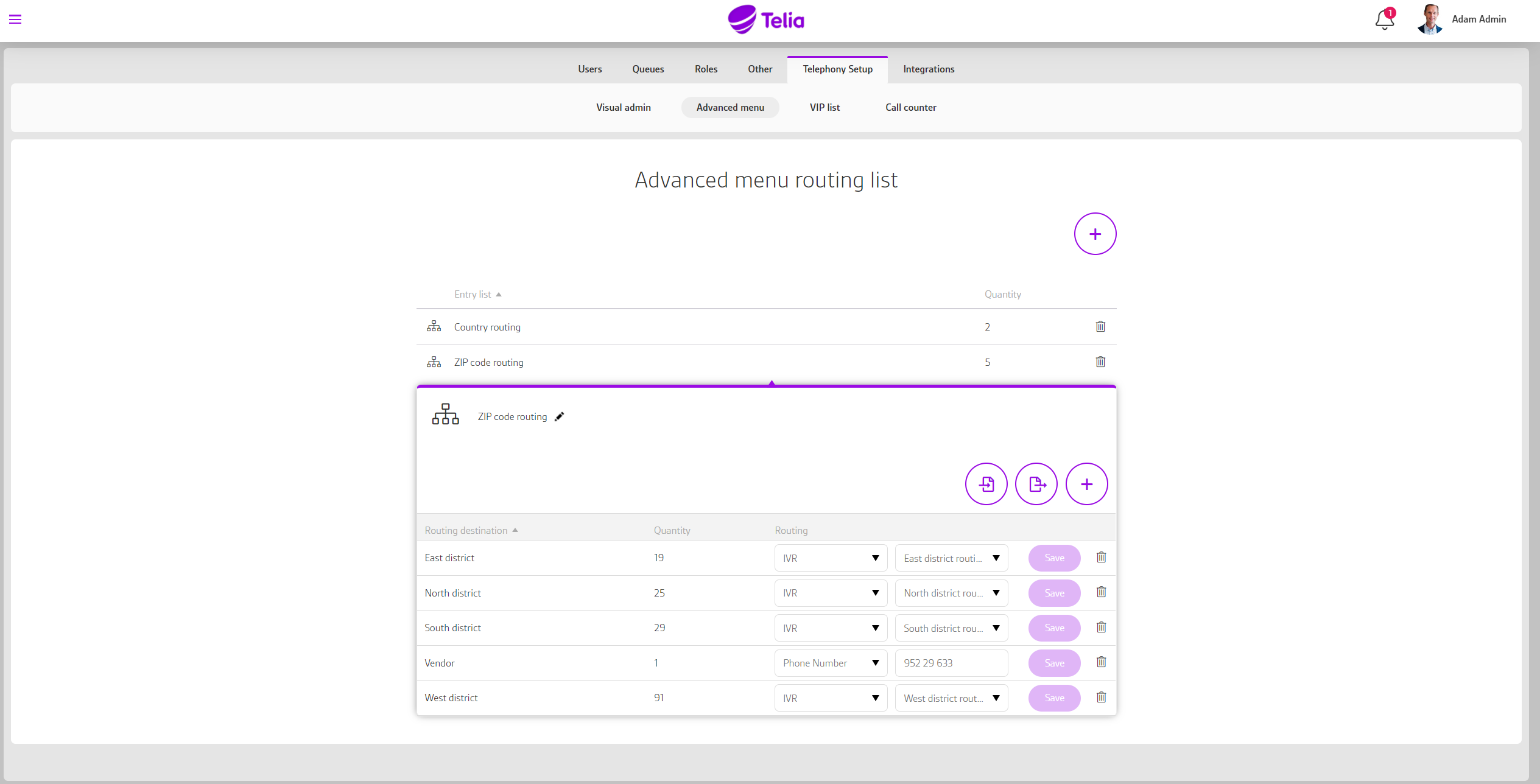The width and height of the screenshot is (1540, 784).
Task: Open West district routing type dropdown
Action: 831,698
